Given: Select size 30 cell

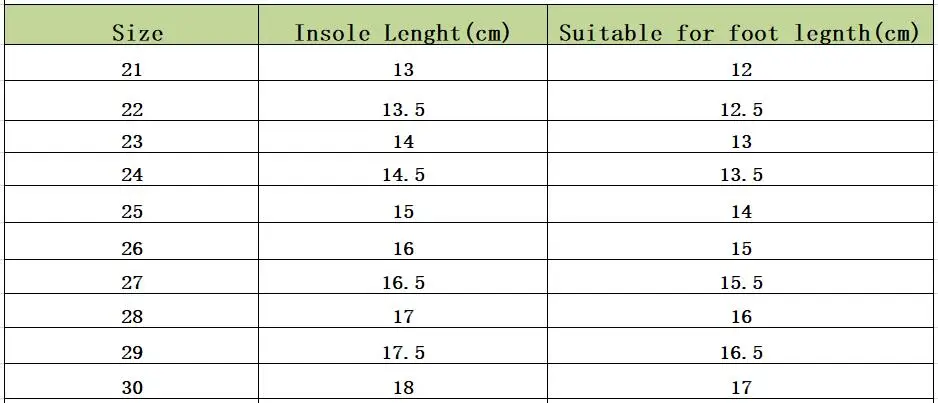Looking at the screenshot, I should tap(132, 387).
